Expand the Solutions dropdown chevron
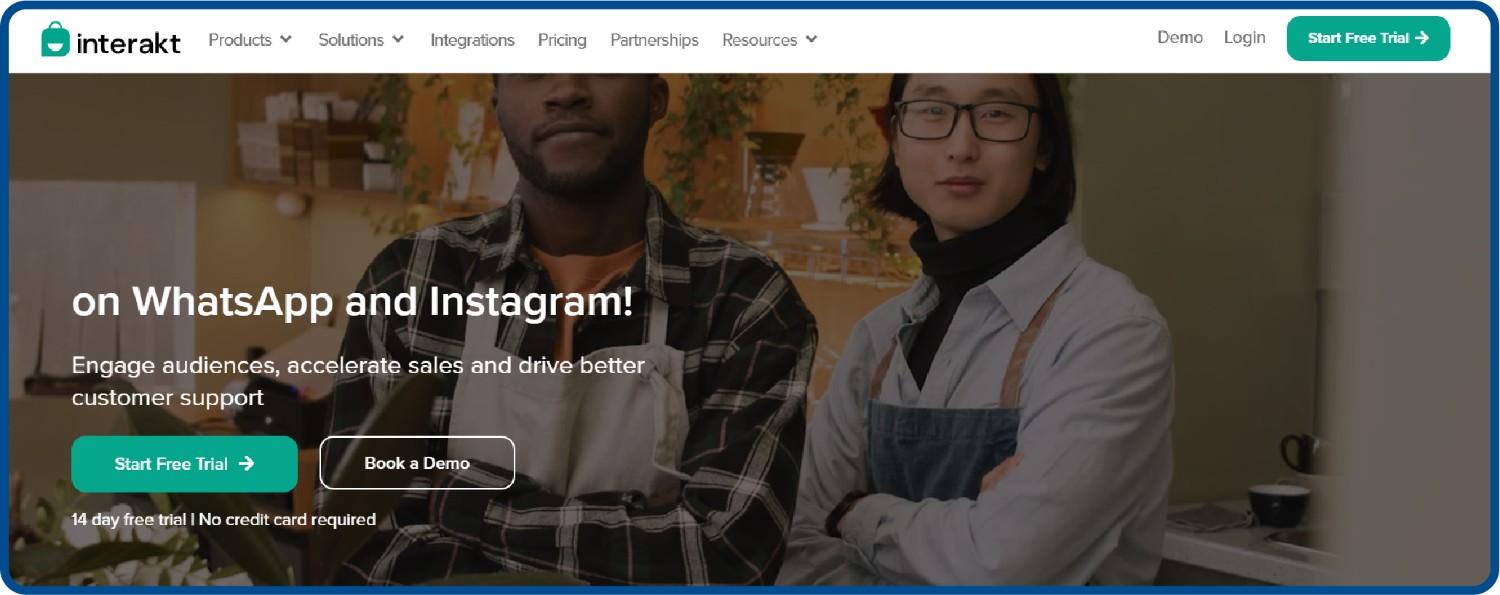The height and width of the screenshot is (595, 1500). 398,39
